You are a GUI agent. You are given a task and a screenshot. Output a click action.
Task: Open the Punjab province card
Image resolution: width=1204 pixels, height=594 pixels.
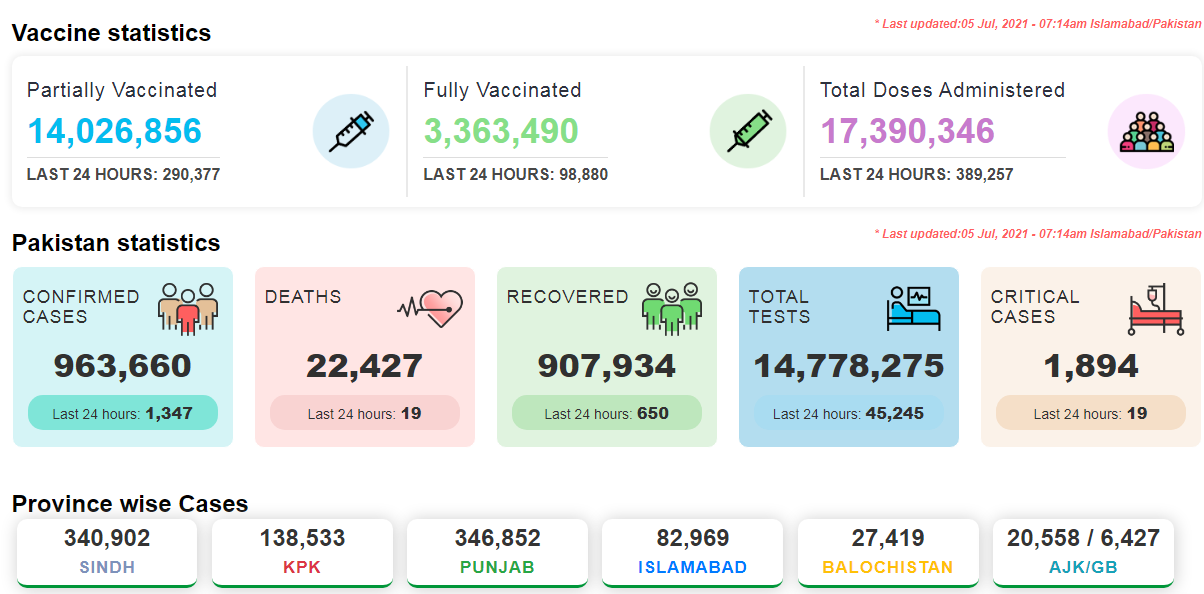point(497,552)
